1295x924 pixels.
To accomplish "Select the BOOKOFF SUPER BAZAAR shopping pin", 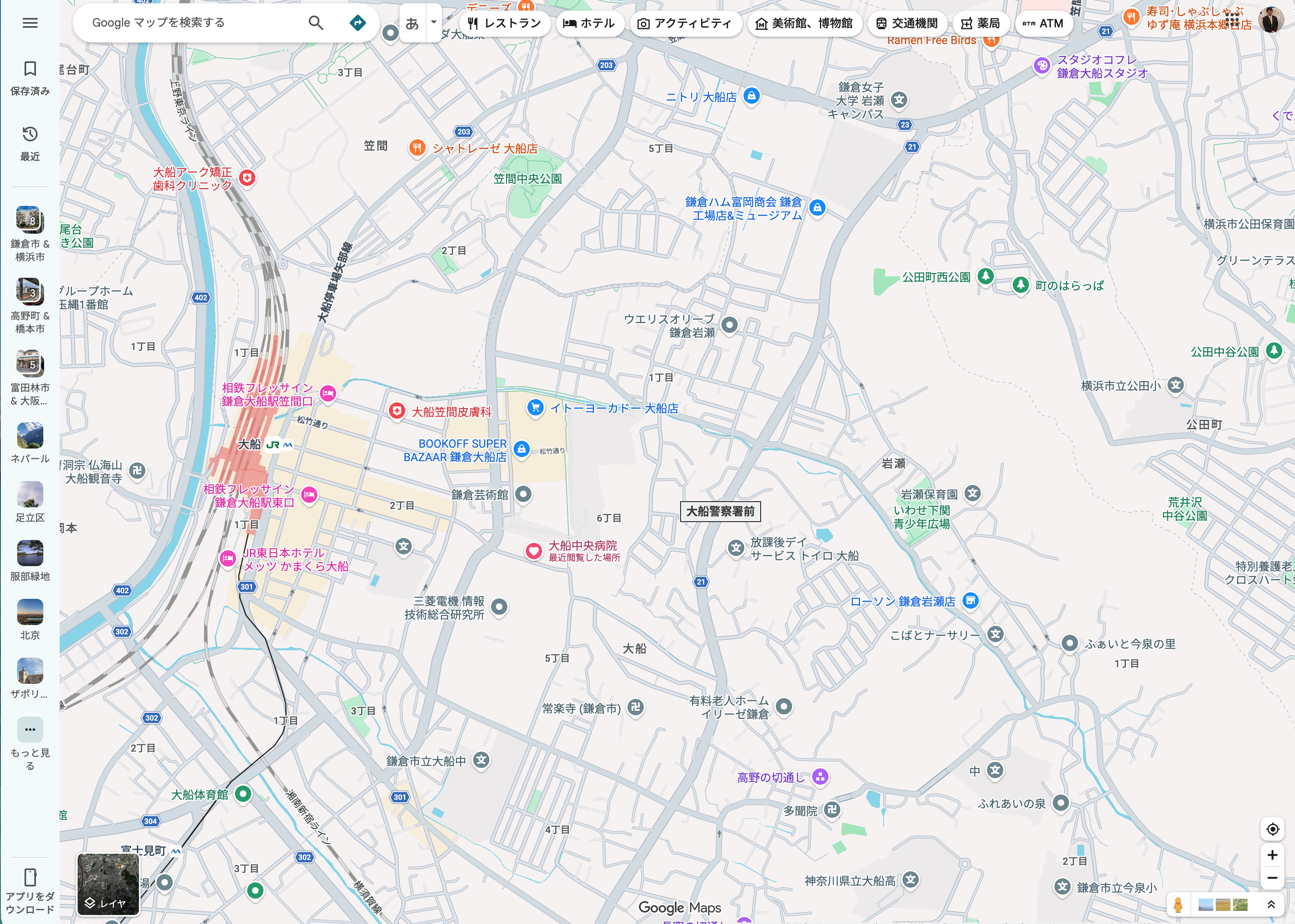I will pos(521,449).
